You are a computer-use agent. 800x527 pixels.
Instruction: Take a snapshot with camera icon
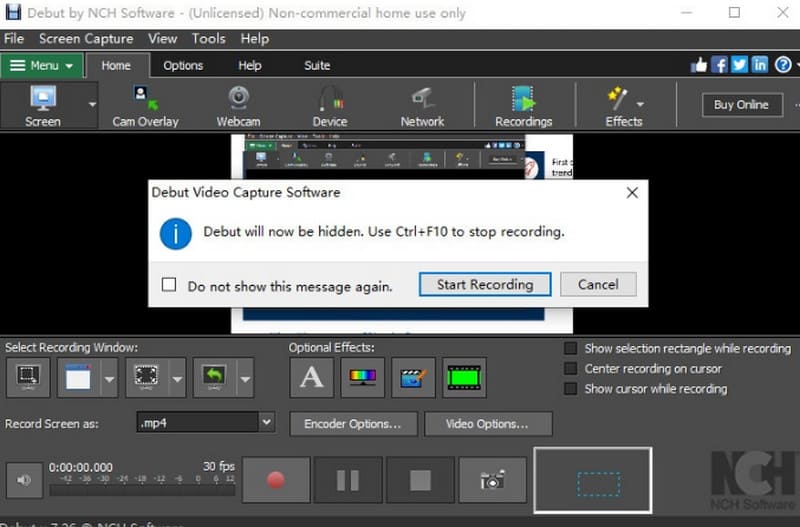click(x=492, y=480)
